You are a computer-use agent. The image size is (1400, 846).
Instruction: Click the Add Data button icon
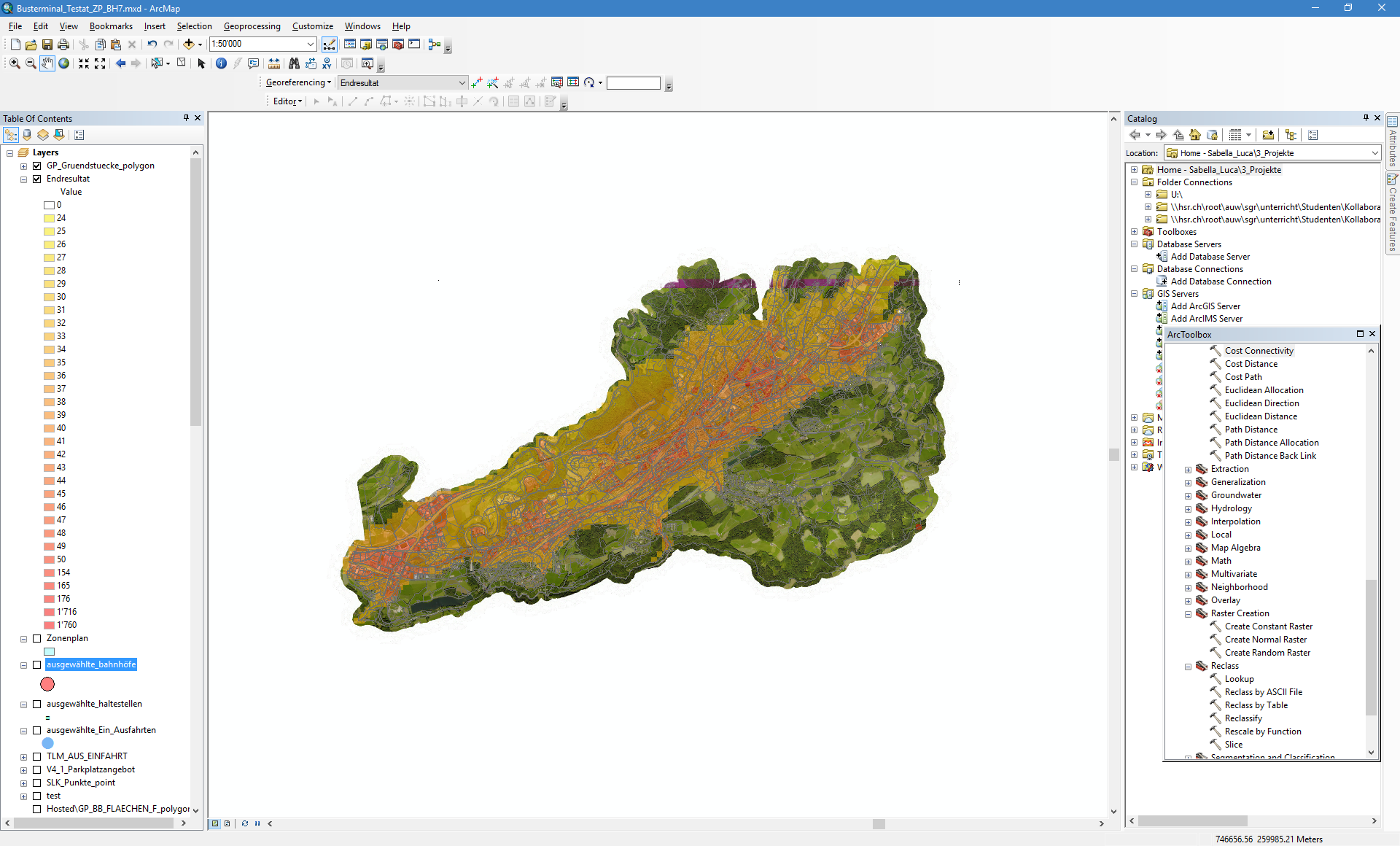[x=189, y=44]
